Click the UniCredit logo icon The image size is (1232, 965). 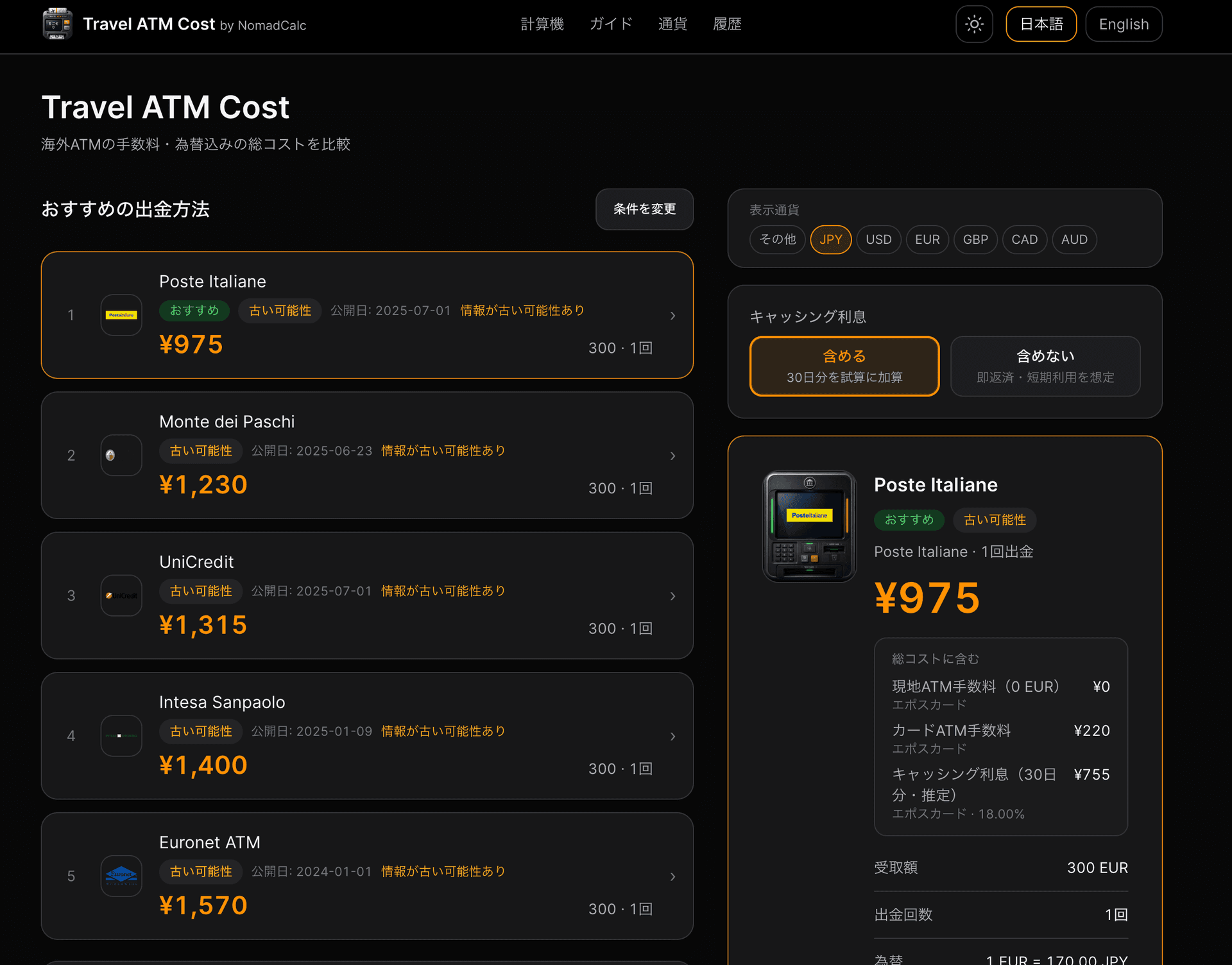(121, 595)
